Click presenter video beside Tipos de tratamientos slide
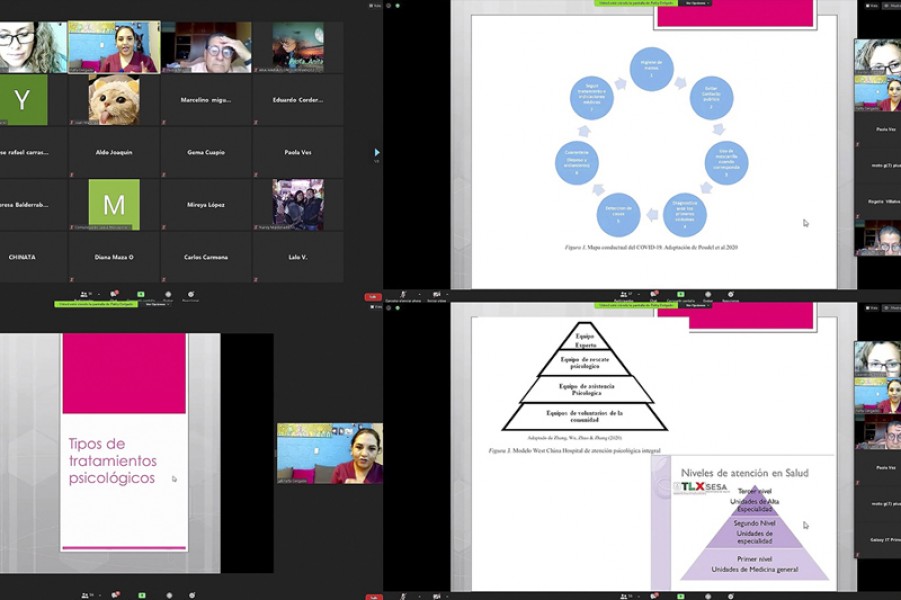 [x=330, y=453]
